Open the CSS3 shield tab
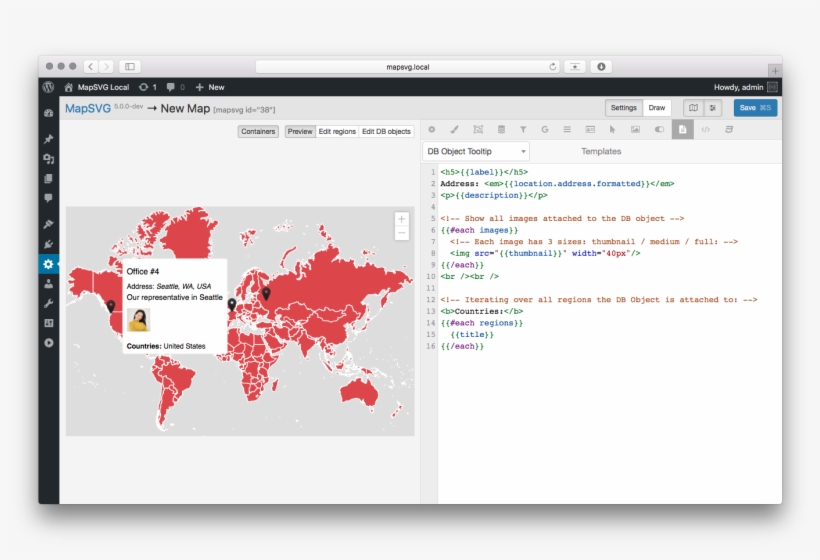The image size is (820, 560). pyautogui.click(x=729, y=130)
